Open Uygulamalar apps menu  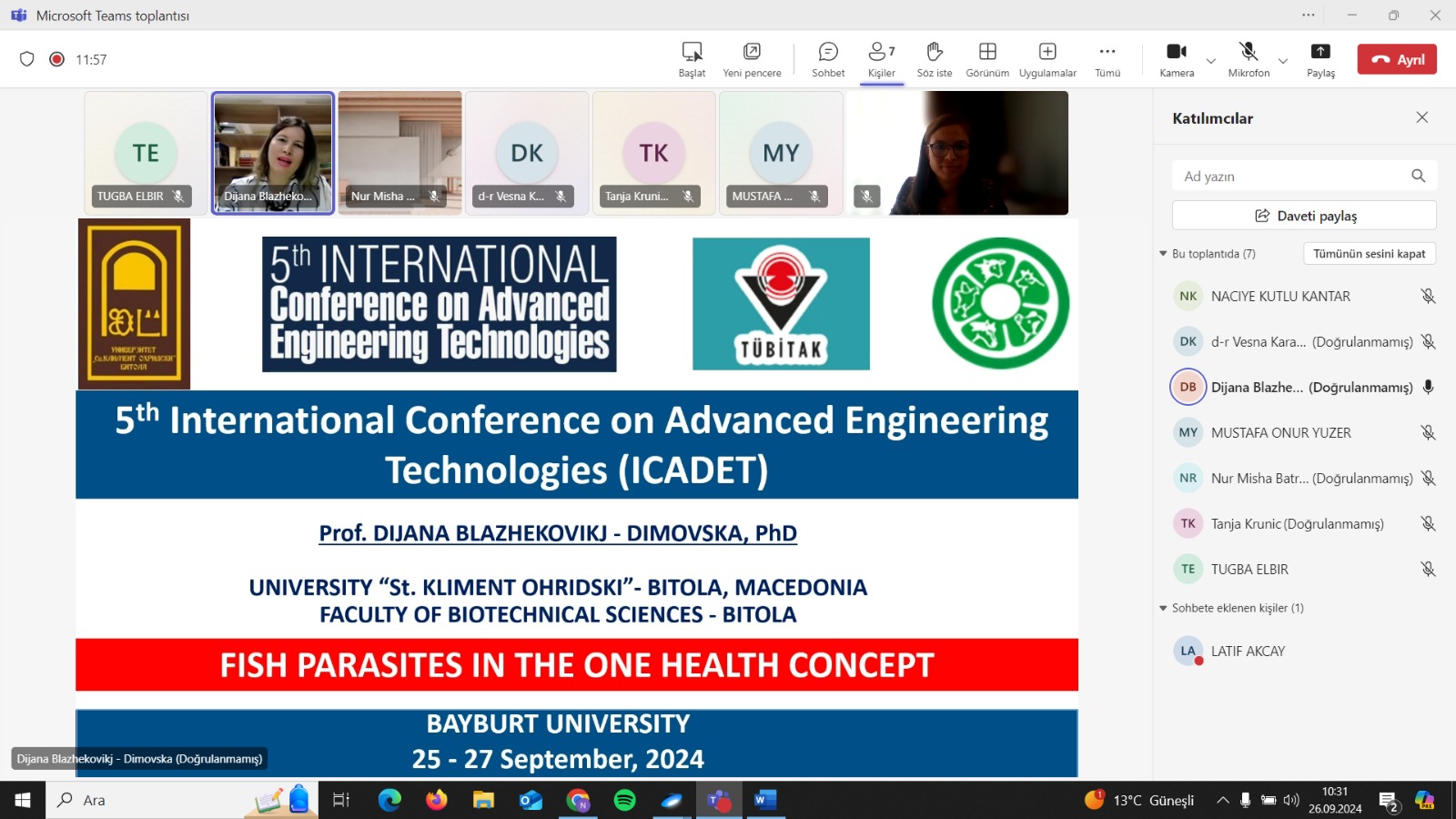tap(1046, 59)
